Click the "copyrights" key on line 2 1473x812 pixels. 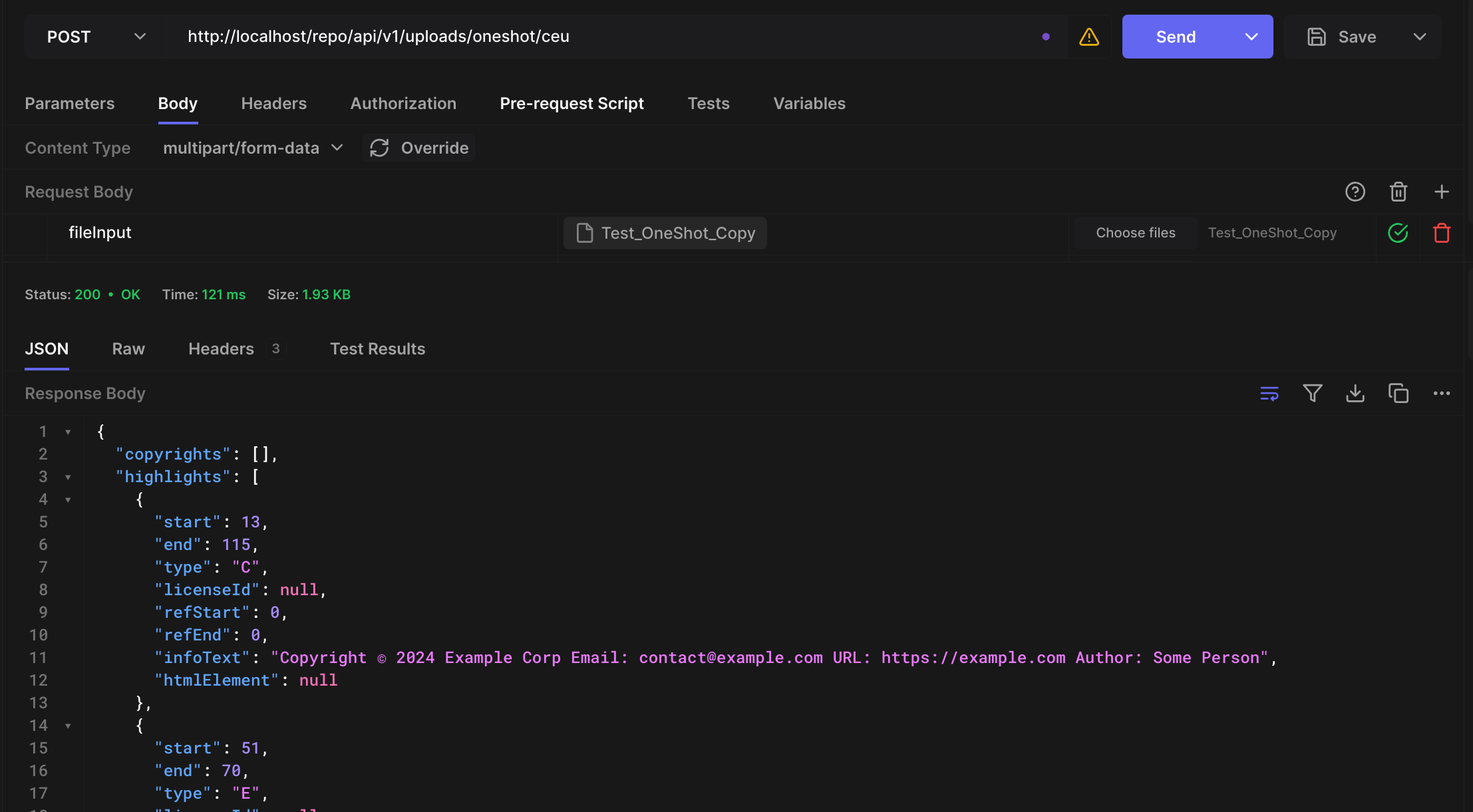tap(173, 454)
